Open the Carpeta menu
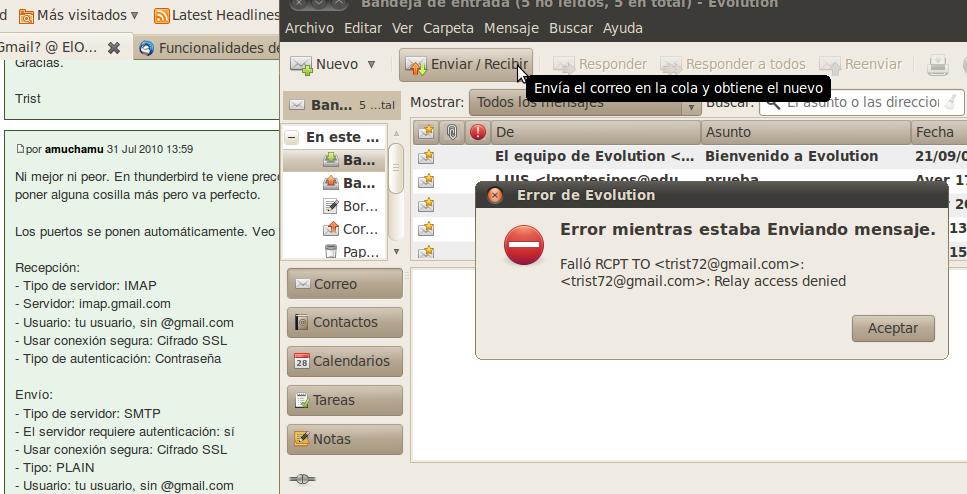967x494 pixels. [448, 28]
